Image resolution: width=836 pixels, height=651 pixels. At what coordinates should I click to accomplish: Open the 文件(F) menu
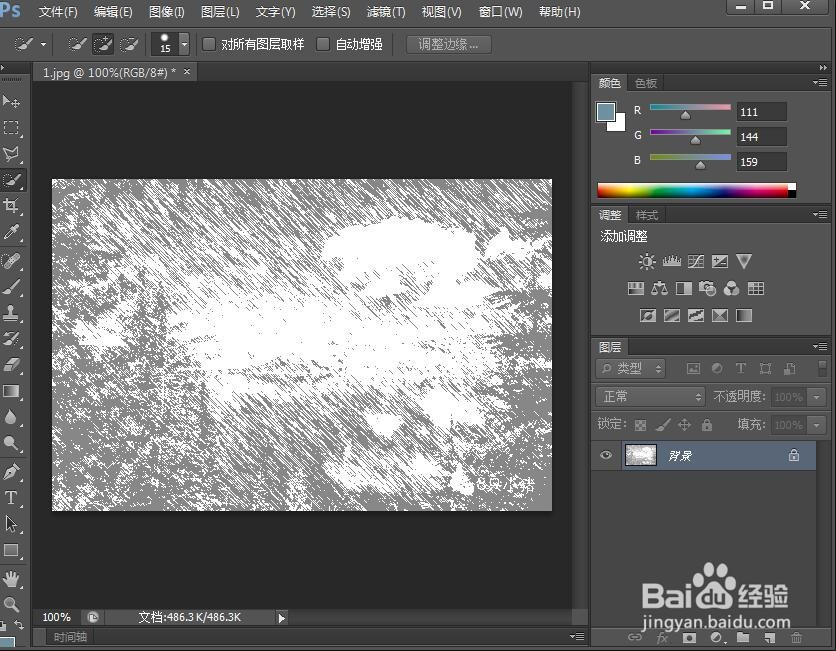pos(58,12)
